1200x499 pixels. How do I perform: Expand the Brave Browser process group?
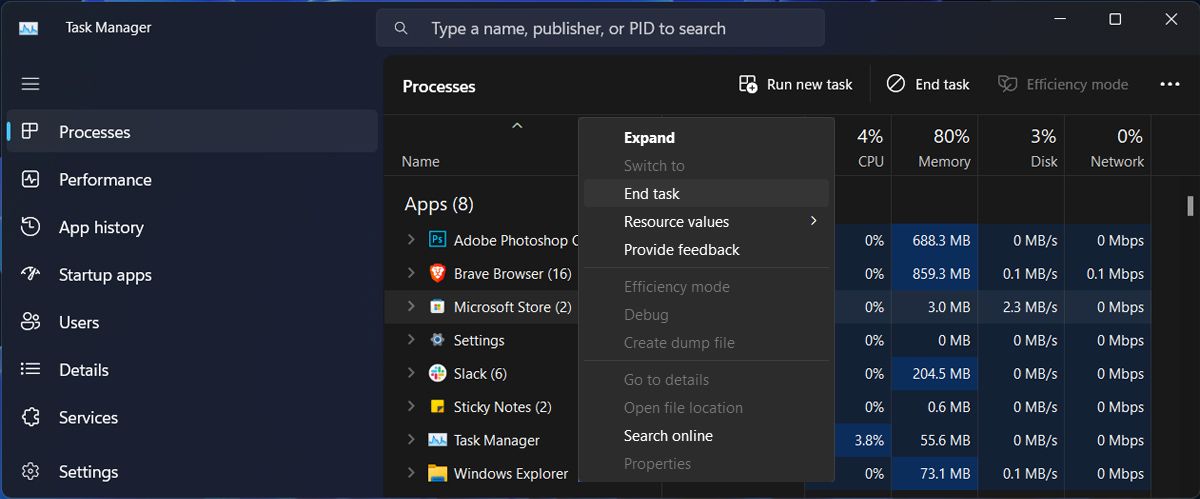click(x=410, y=273)
